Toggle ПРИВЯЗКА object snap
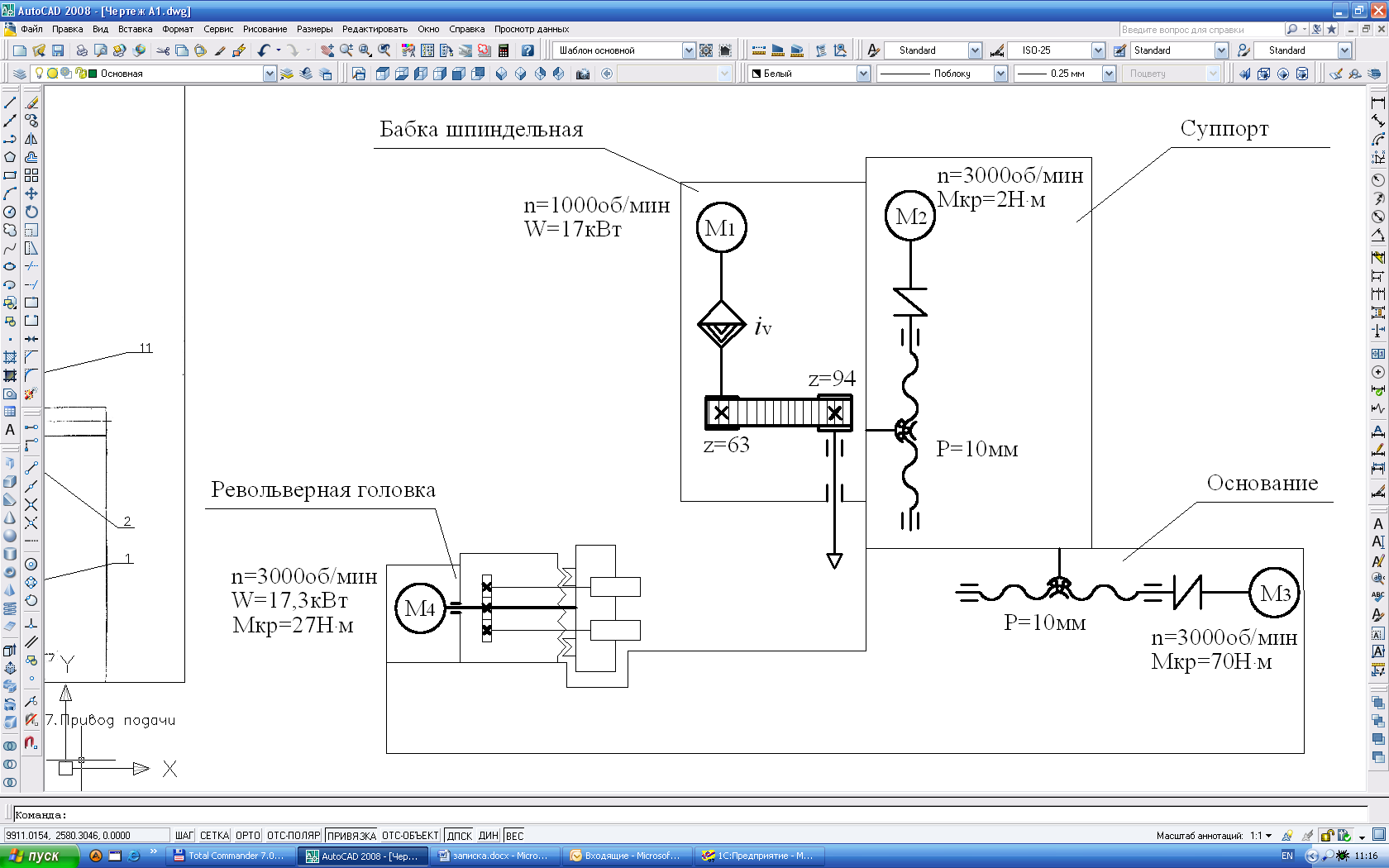1389x868 pixels. click(x=351, y=836)
